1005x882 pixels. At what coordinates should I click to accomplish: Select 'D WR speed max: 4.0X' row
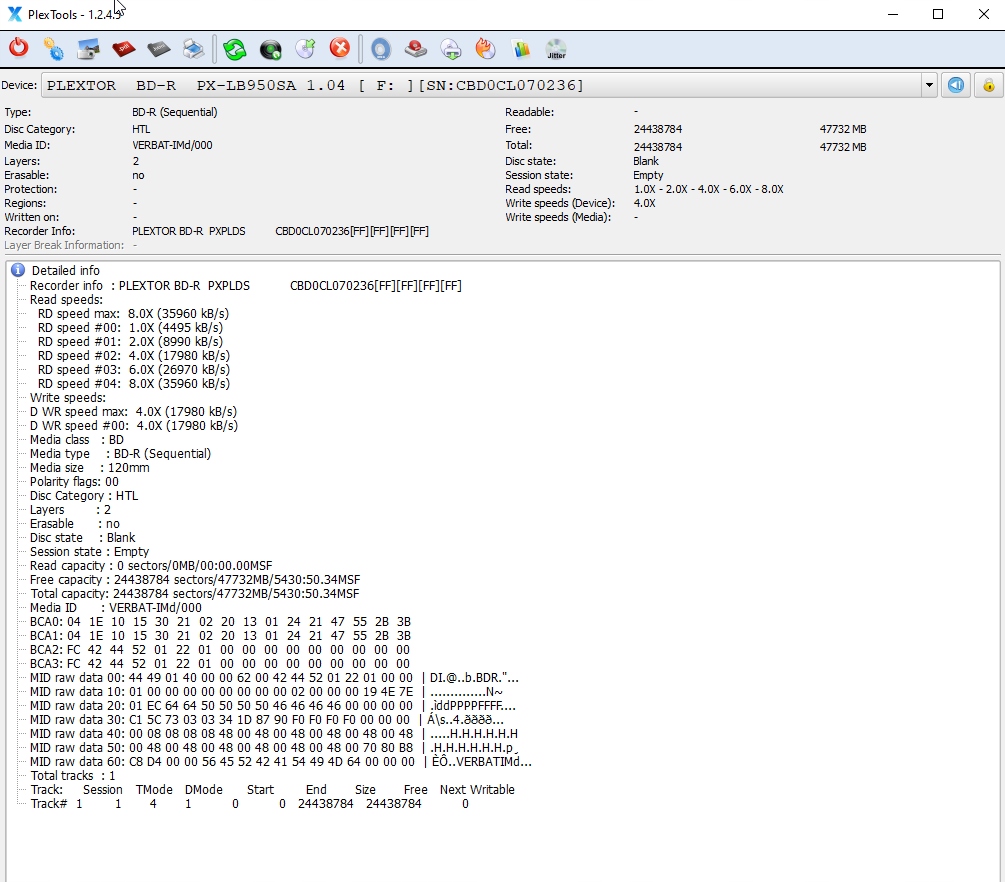click(133, 412)
